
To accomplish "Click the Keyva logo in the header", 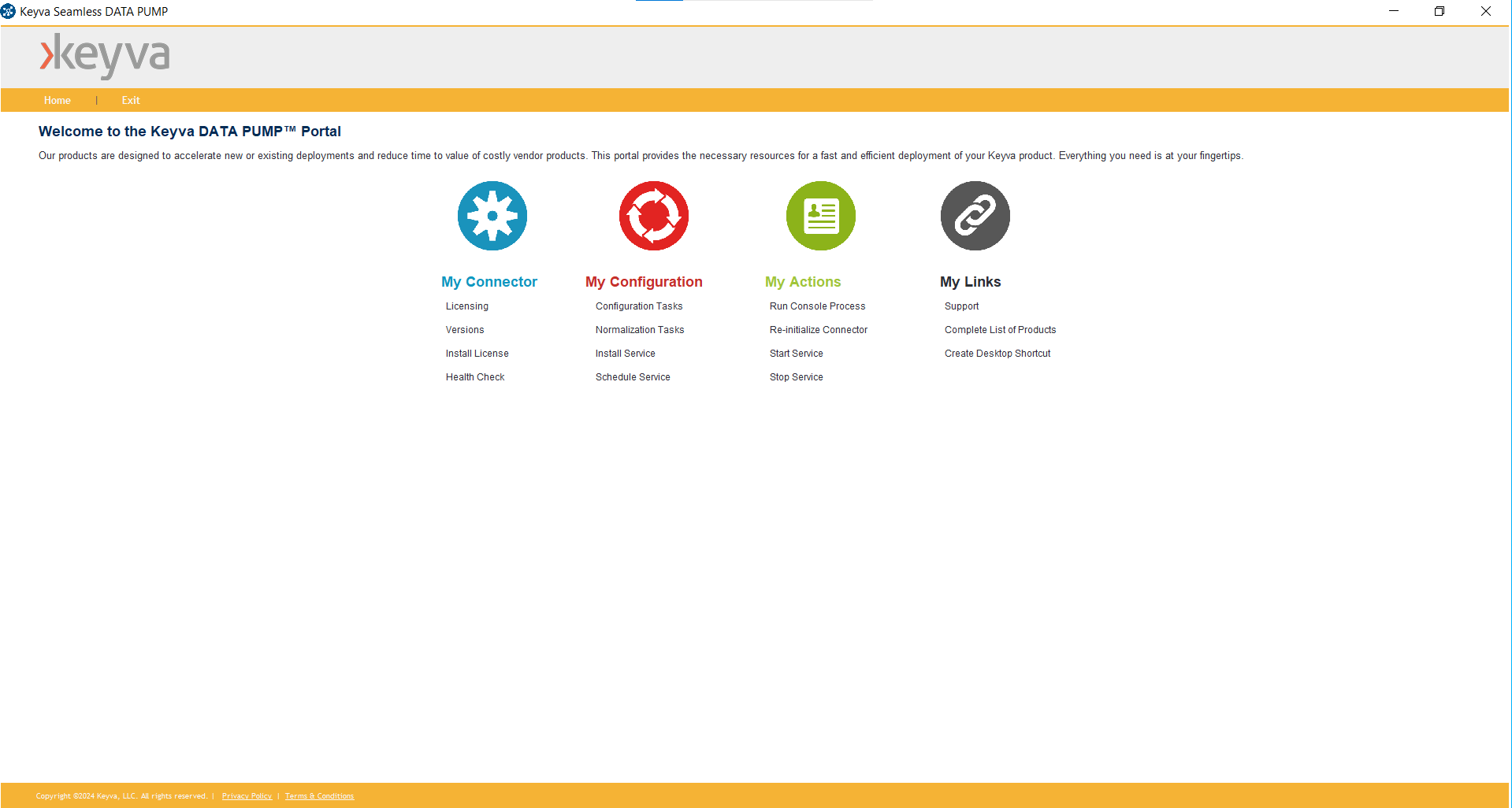I will pyautogui.click(x=105, y=56).
